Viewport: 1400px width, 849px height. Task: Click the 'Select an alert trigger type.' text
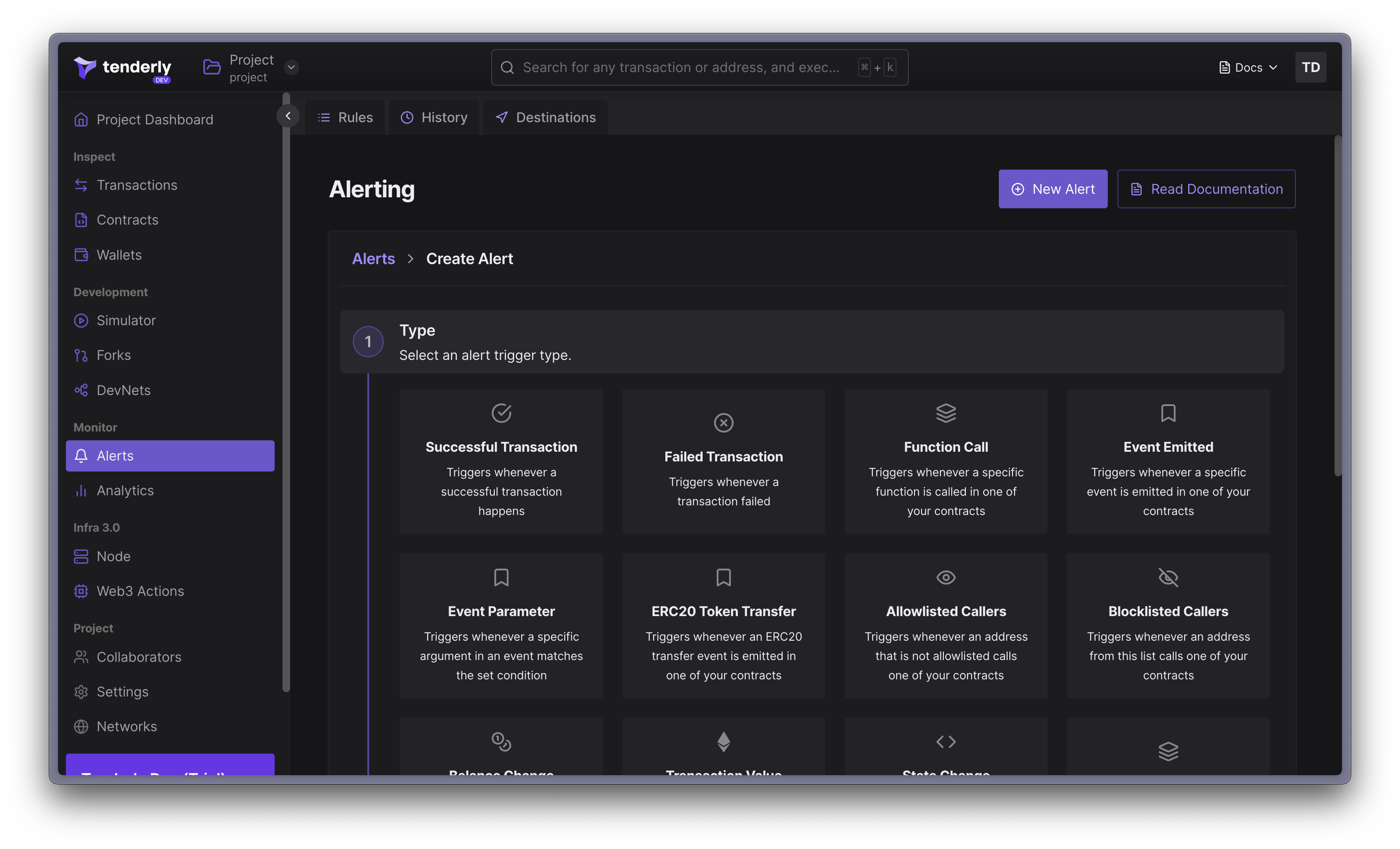coord(485,355)
